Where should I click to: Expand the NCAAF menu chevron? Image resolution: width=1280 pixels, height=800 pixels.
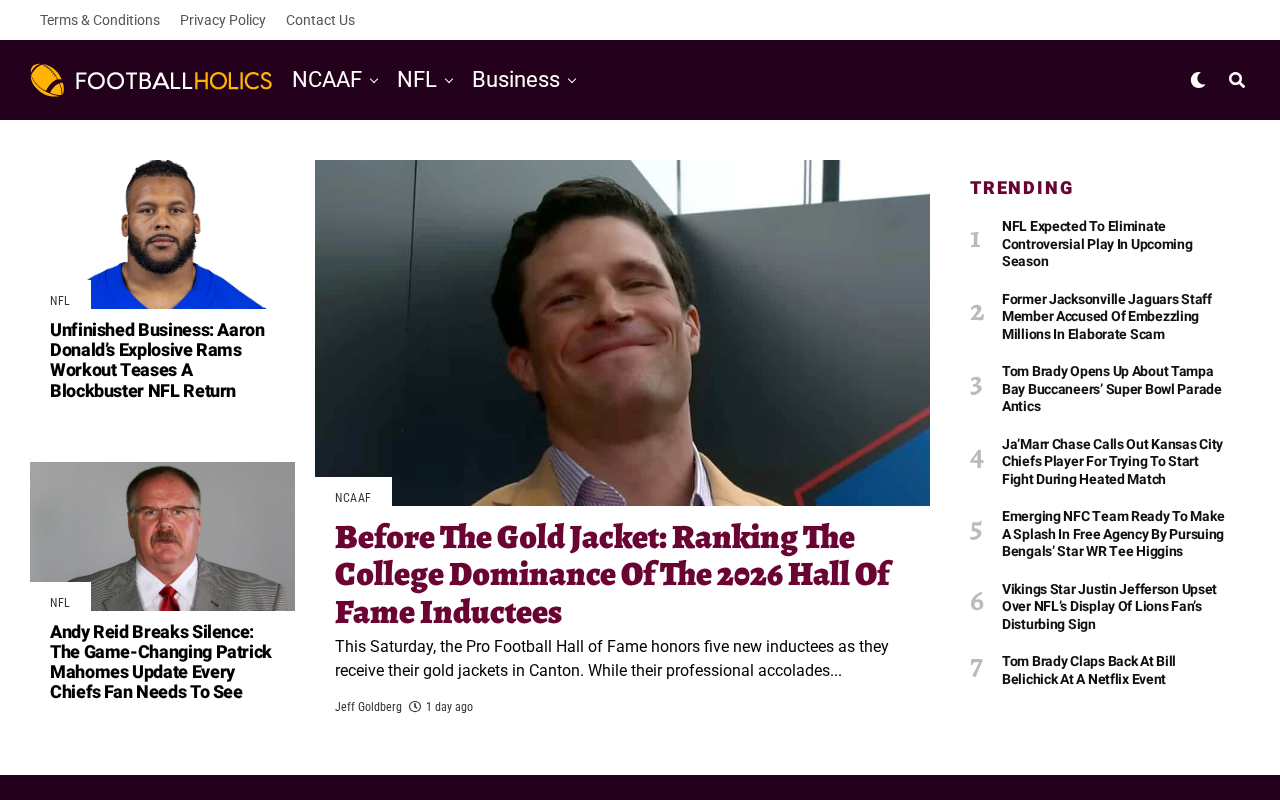coord(374,81)
